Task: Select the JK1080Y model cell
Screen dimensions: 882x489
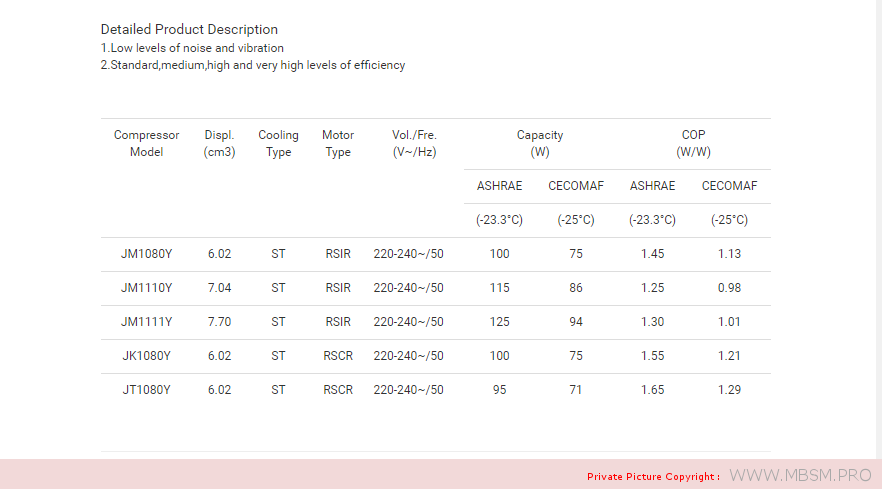Action: coord(146,356)
